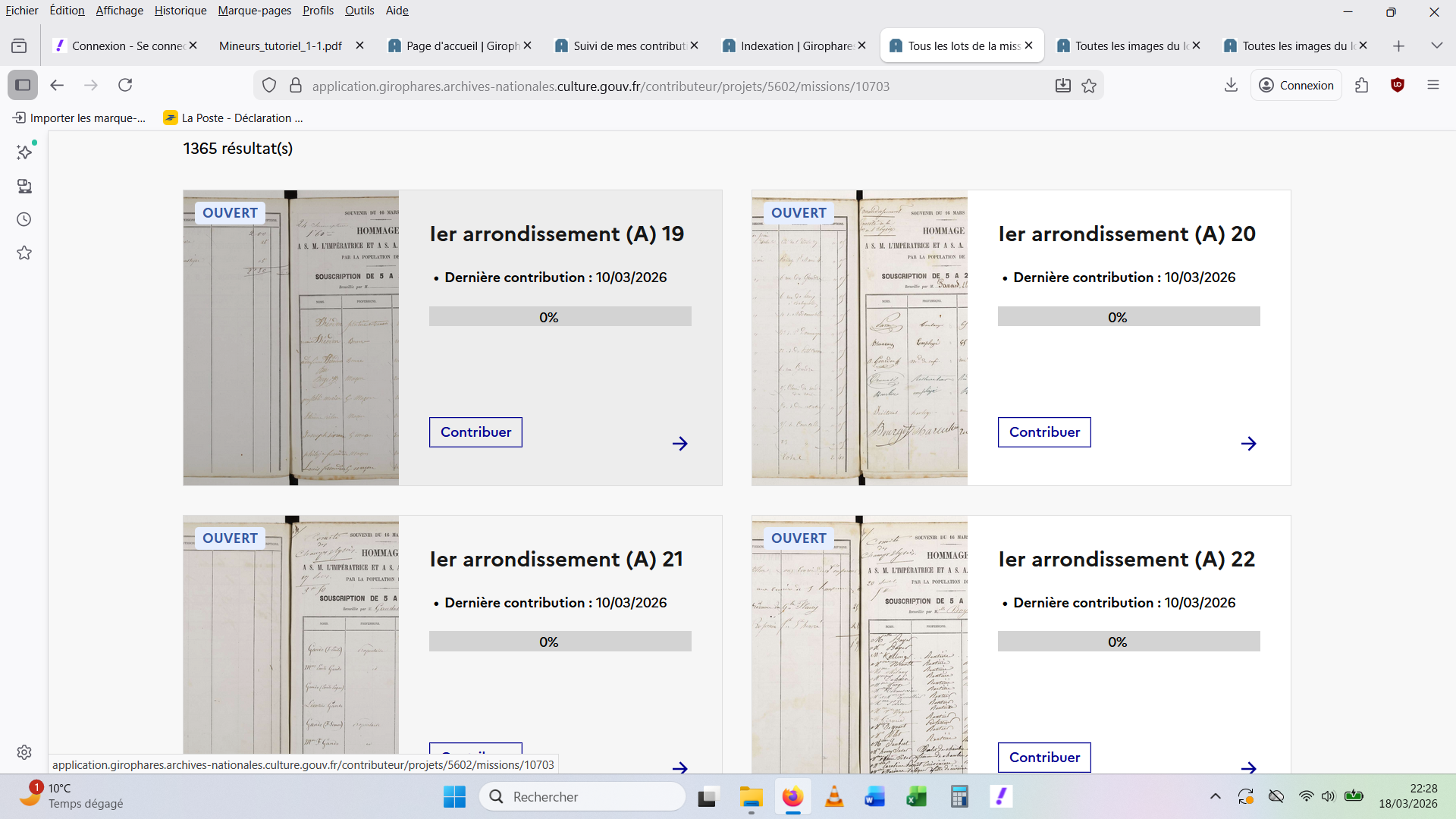This screenshot has height=819, width=1456.
Task: Toggle the Firefox sidebar panel button
Action: [23, 85]
